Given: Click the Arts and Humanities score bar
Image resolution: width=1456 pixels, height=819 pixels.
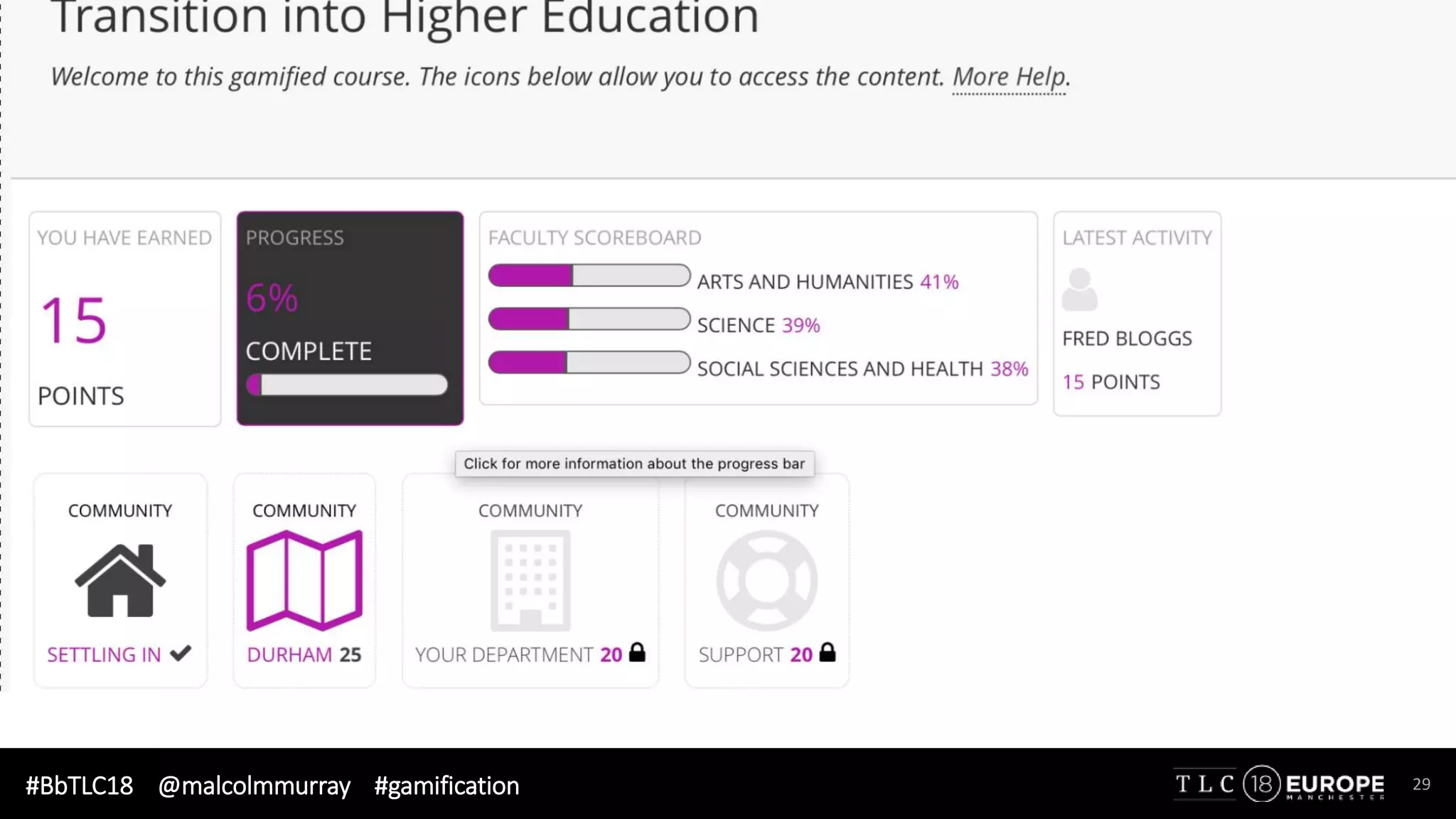Looking at the screenshot, I should (x=589, y=276).
